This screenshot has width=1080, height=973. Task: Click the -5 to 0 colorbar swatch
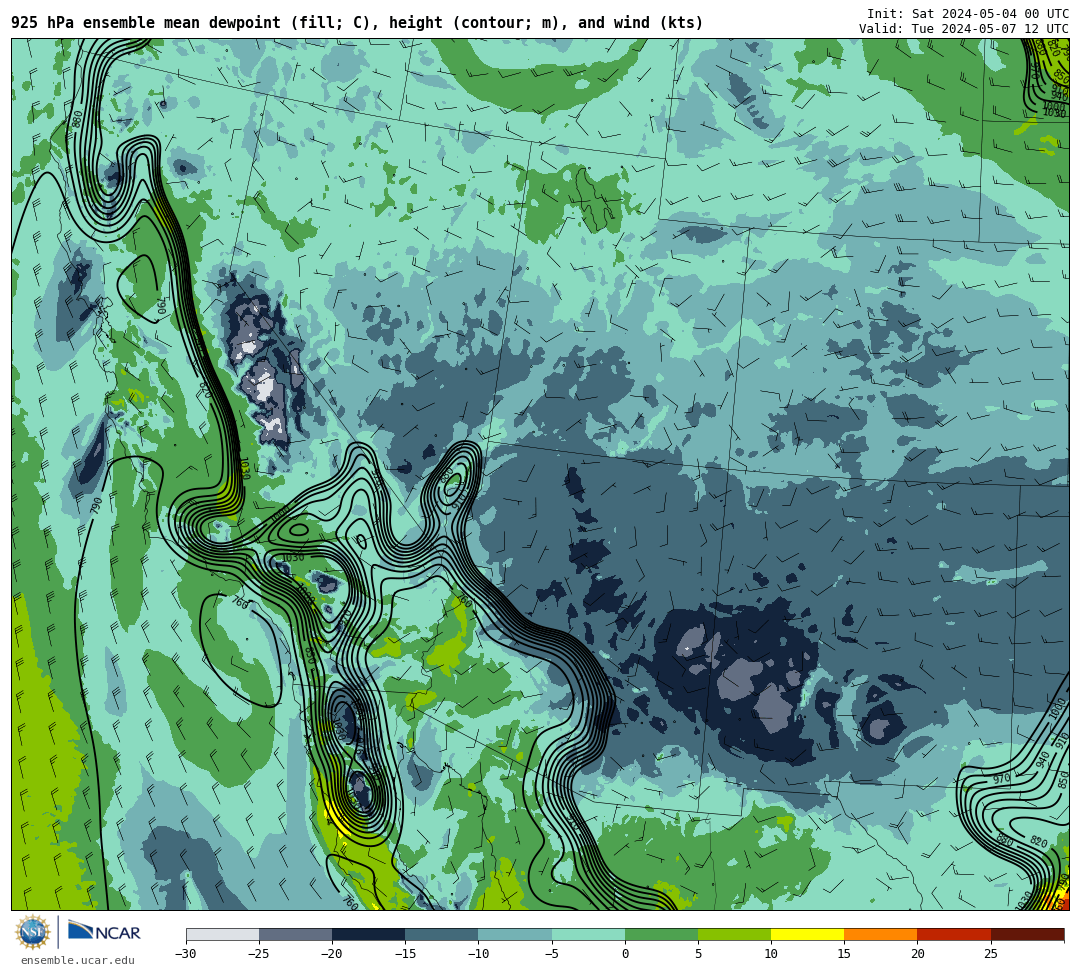point(588,934)
